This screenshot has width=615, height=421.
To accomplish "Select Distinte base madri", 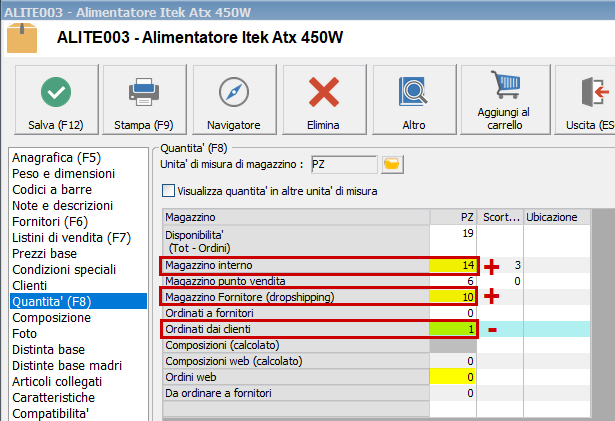I will pos(67,366).
